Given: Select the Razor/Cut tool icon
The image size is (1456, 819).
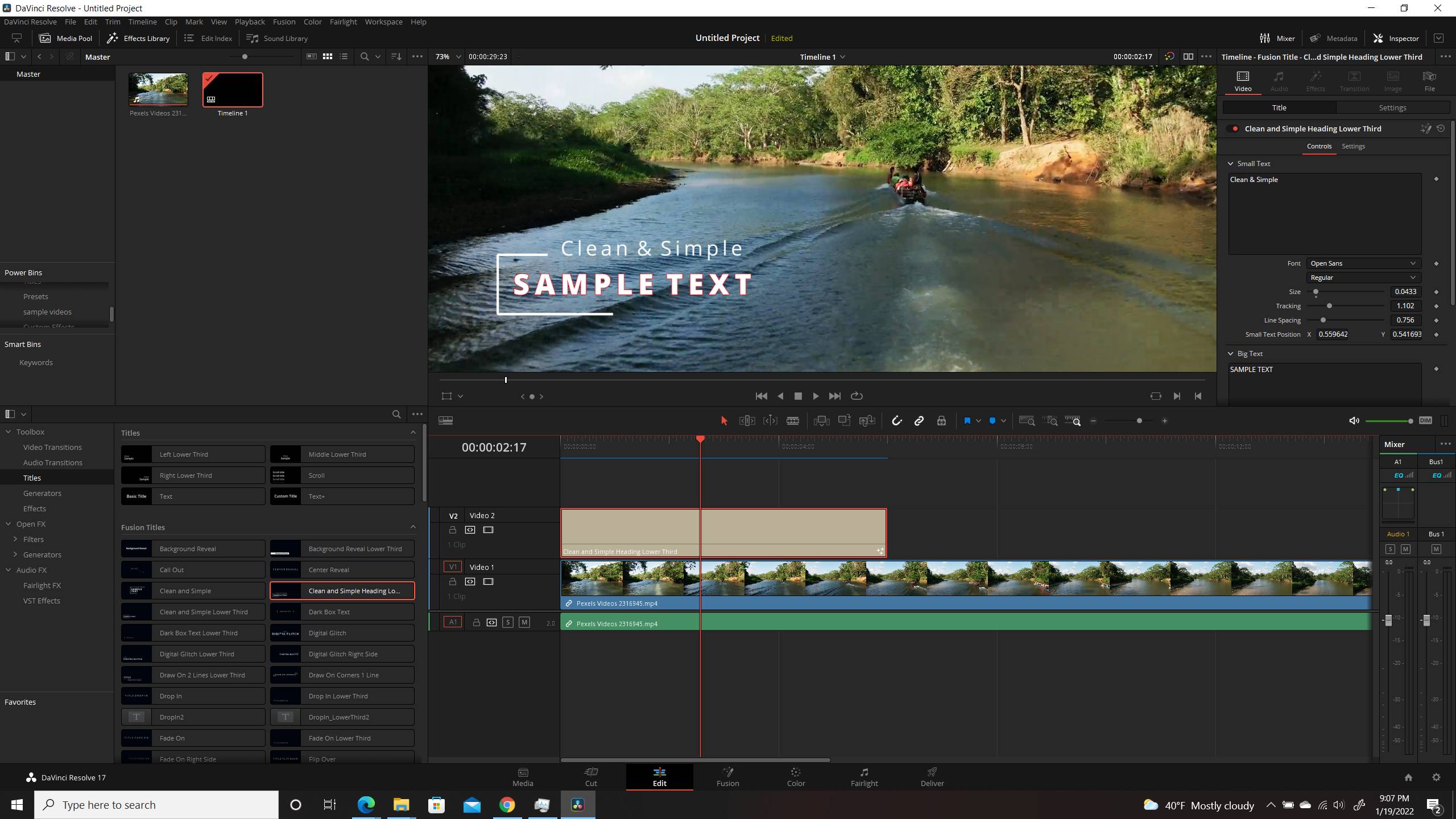Looking at the screenshot, I should (x=792, y=420).
